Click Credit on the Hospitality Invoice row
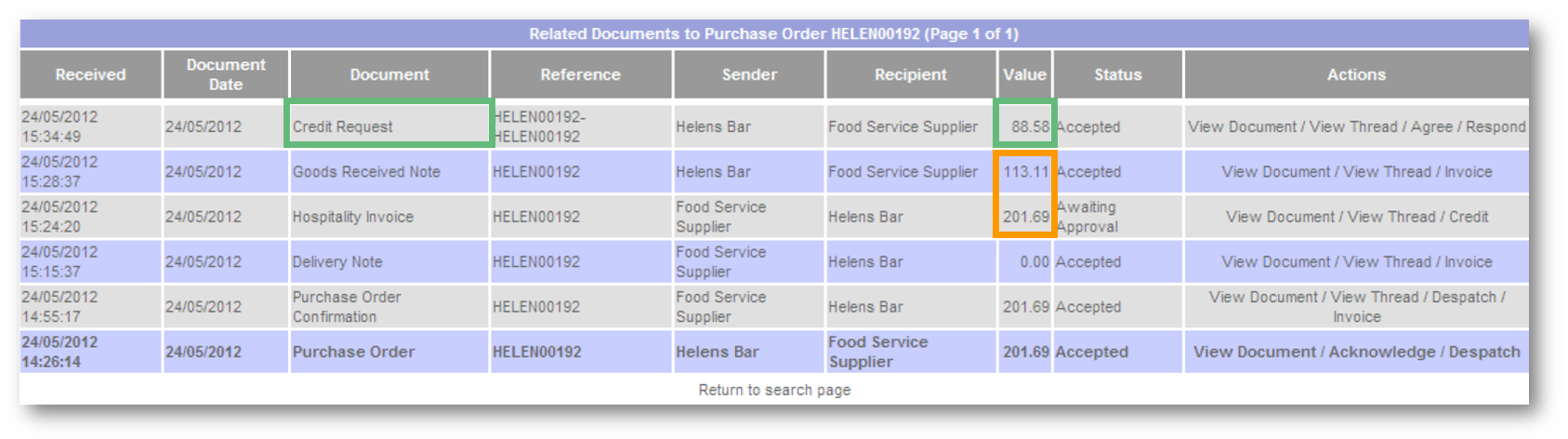1568x439 pixels. [x=1469, y=217]
